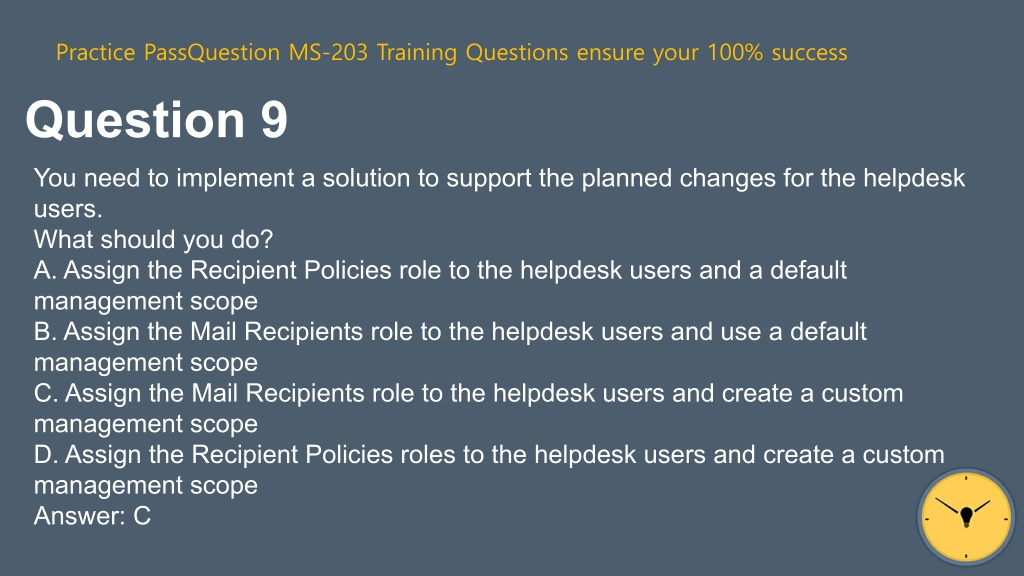Image resolution: width=1024 pixels, height=576 pixels.
Task: Choose option C, Mail Recipients with custom scope
Action: [468, 408]
